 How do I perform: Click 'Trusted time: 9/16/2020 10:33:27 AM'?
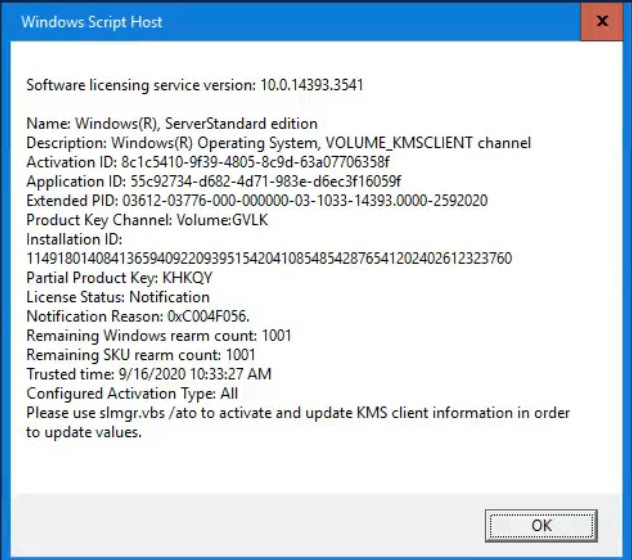149,374
